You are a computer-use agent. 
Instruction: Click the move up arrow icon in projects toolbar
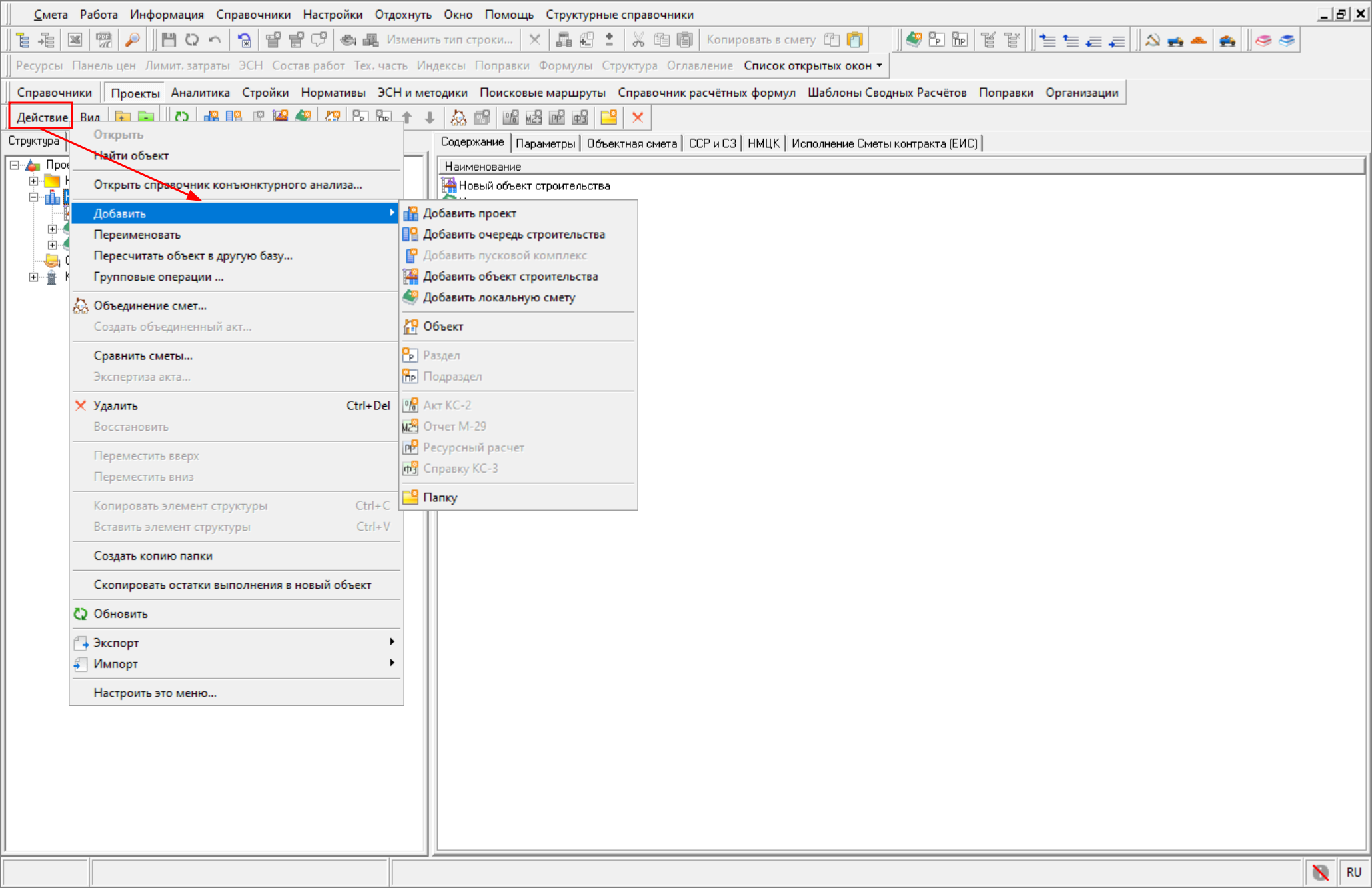pos(407,117)
